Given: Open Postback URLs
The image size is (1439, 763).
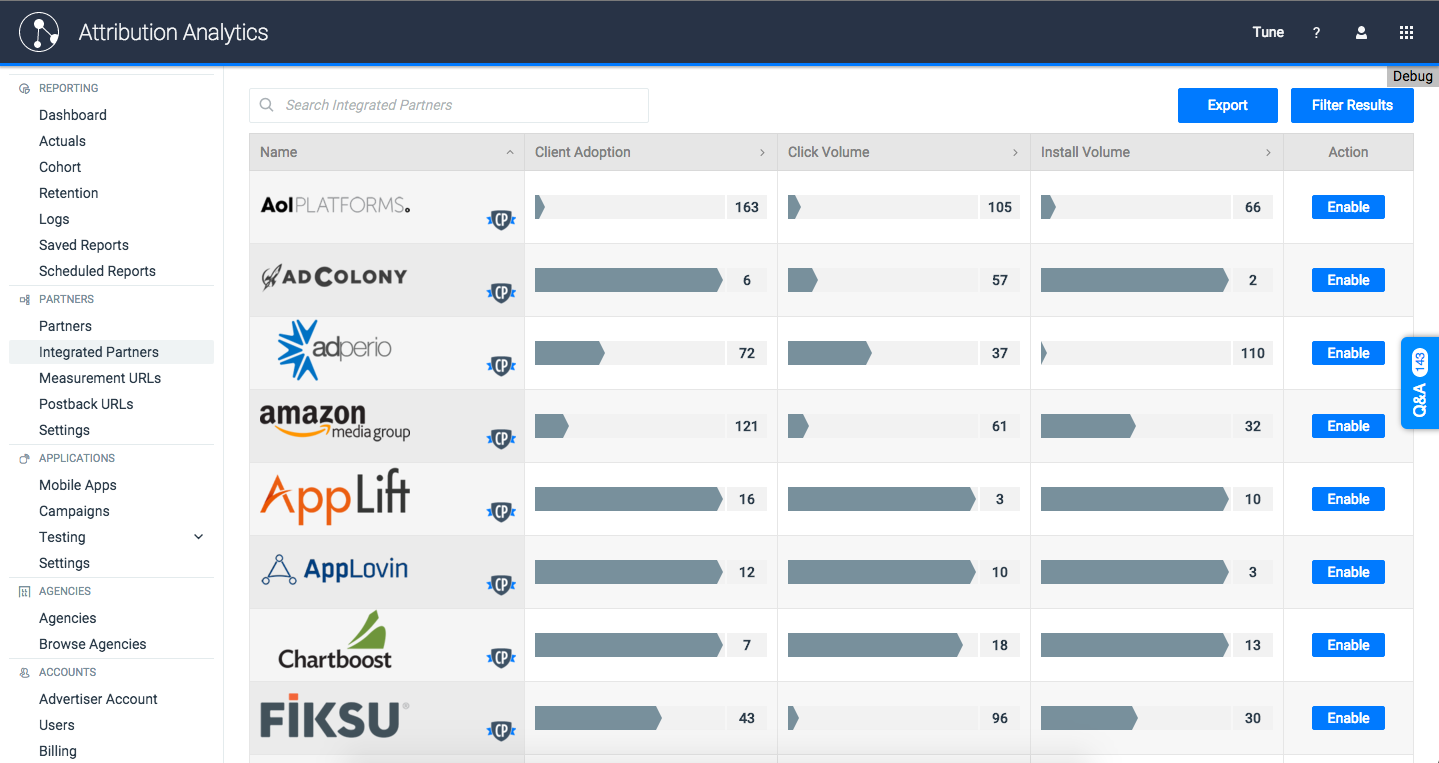Looking at the screenshot, I should tap(86, 404).
